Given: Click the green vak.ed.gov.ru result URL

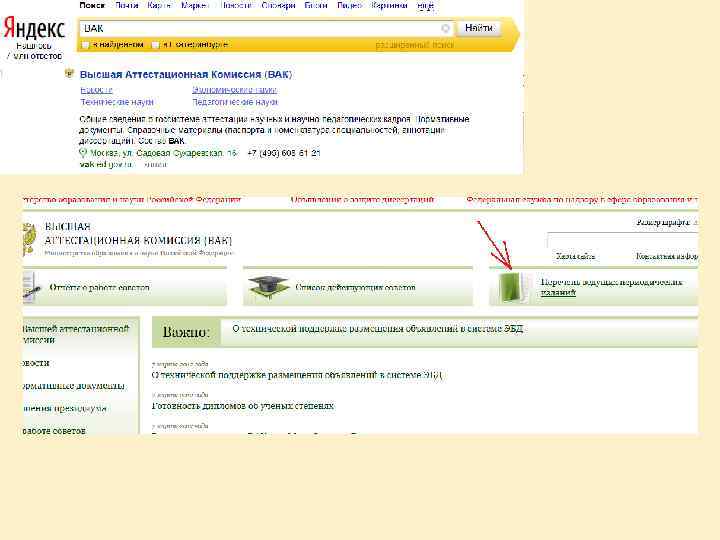Looking at the screenshot, I should (x=106, y=164).
